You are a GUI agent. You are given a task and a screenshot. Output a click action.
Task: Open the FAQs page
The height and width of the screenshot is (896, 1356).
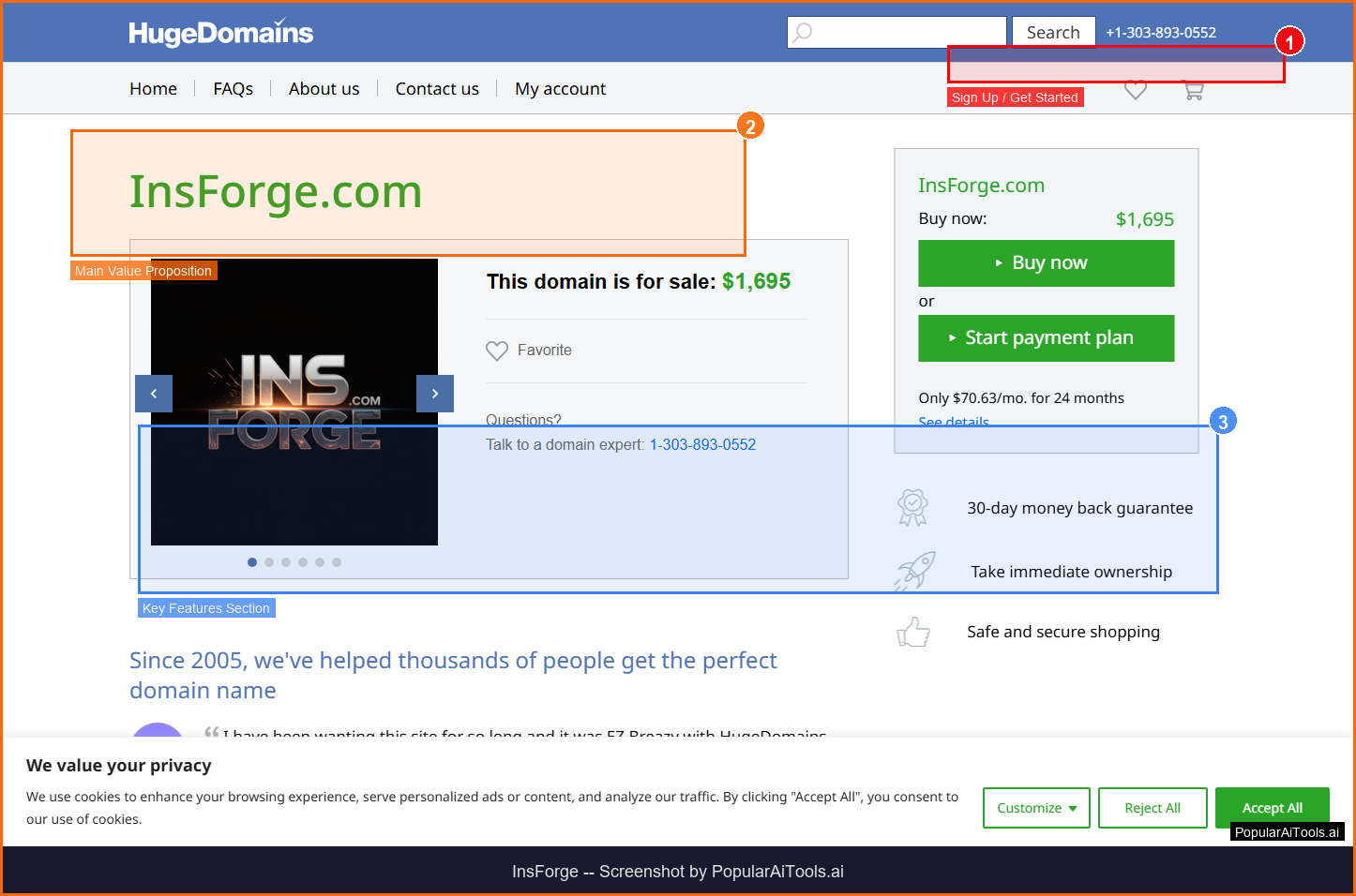(x=233, y=89)
